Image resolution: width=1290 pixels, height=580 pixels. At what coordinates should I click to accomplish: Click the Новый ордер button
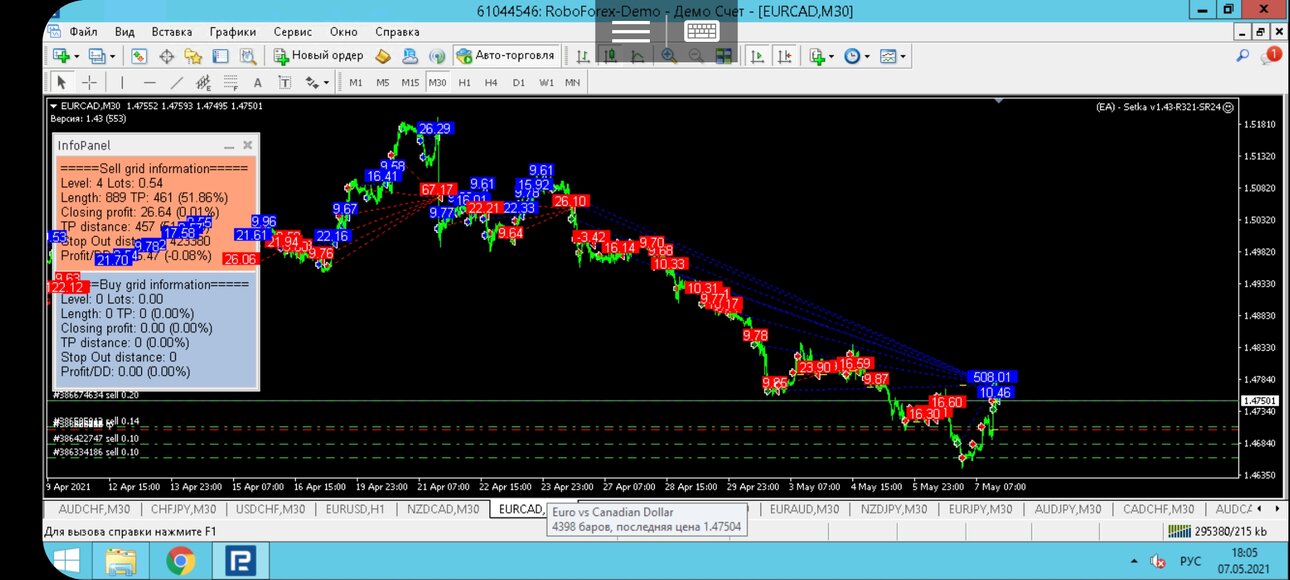[x=318, y=56]
